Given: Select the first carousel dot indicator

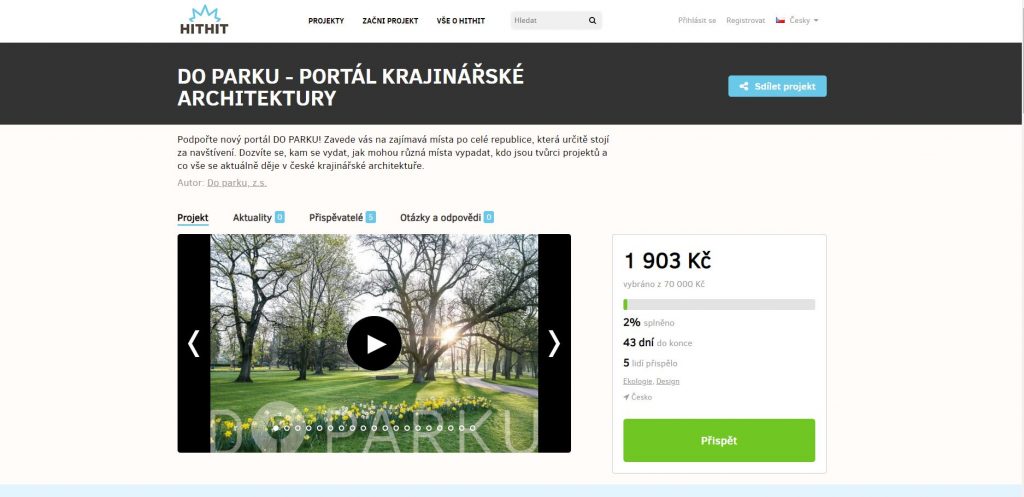Looking at the screenshot, I should (x=276, y=428).
